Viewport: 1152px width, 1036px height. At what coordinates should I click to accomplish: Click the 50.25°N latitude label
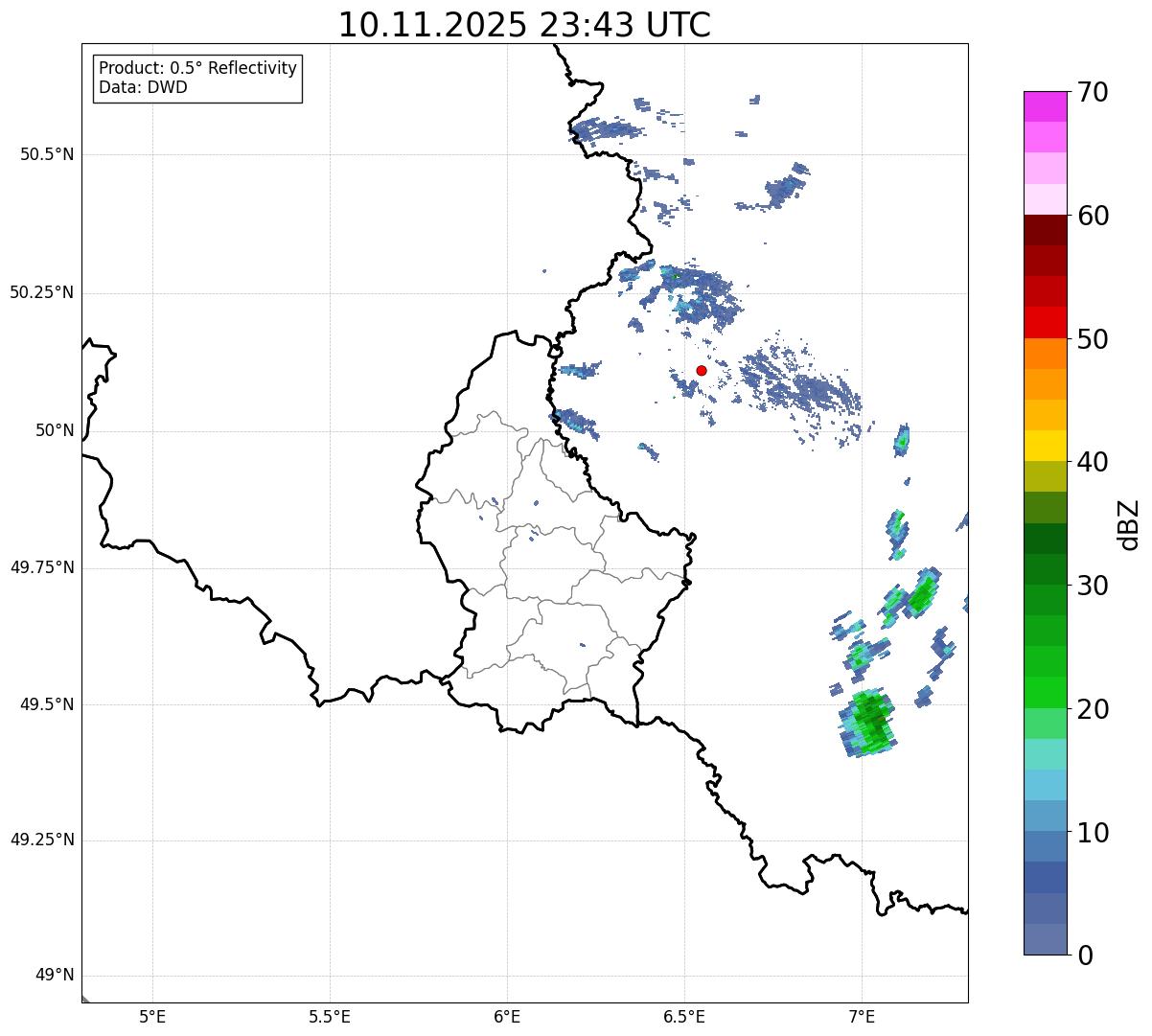(42, 292)
